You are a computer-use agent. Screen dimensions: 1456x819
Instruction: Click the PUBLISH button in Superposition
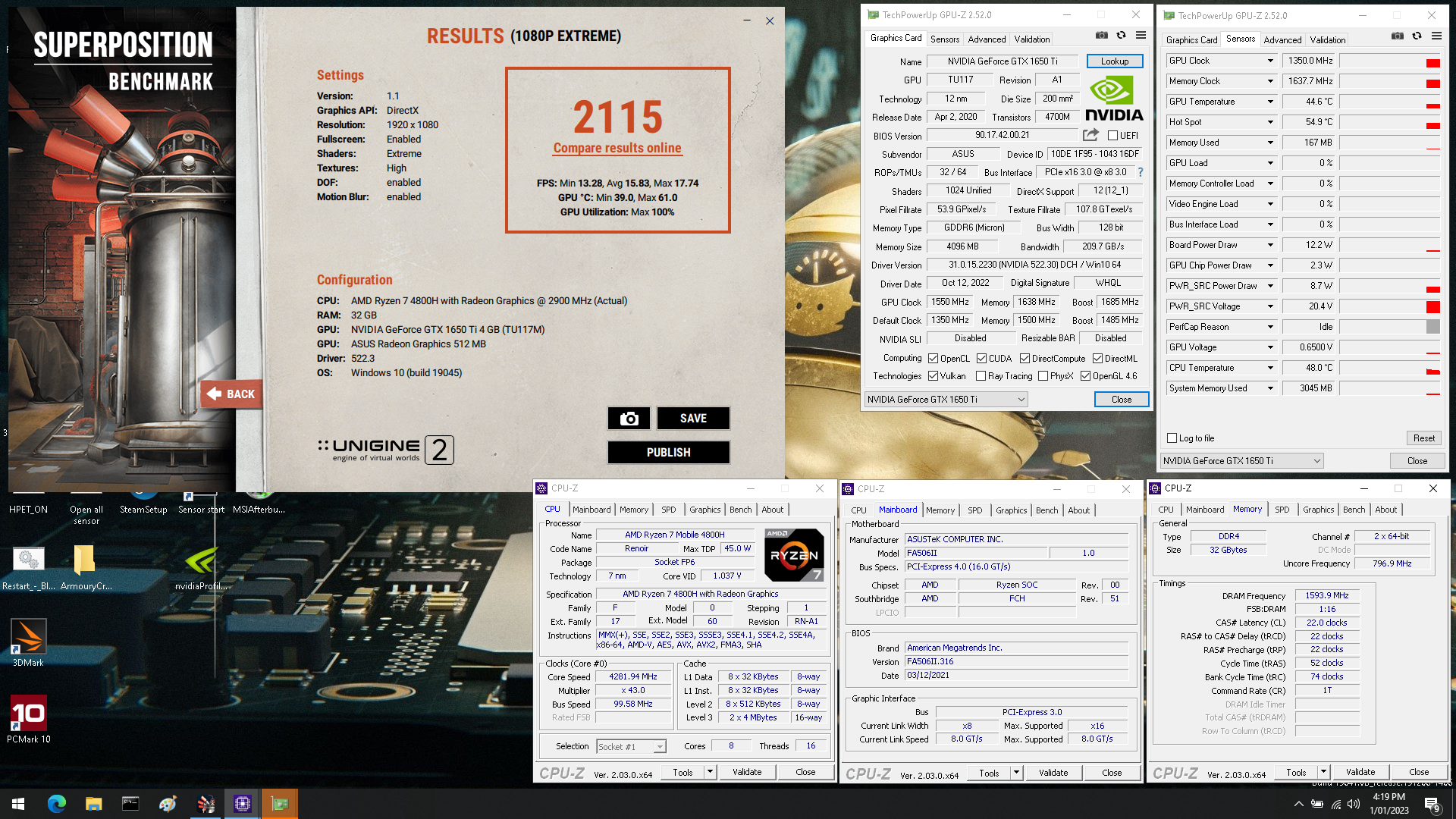tap(668, 453)
